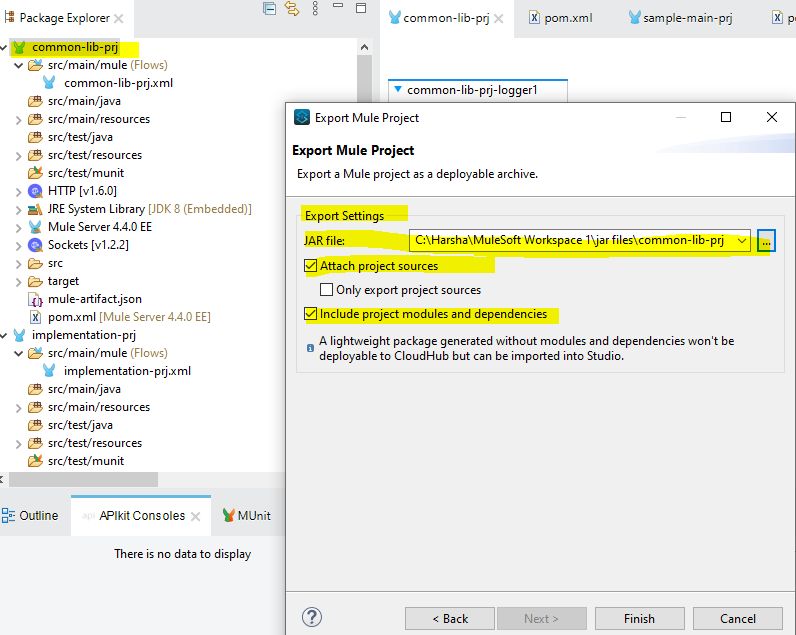Select src/test/java under common-lib-prj

point(80,137)
